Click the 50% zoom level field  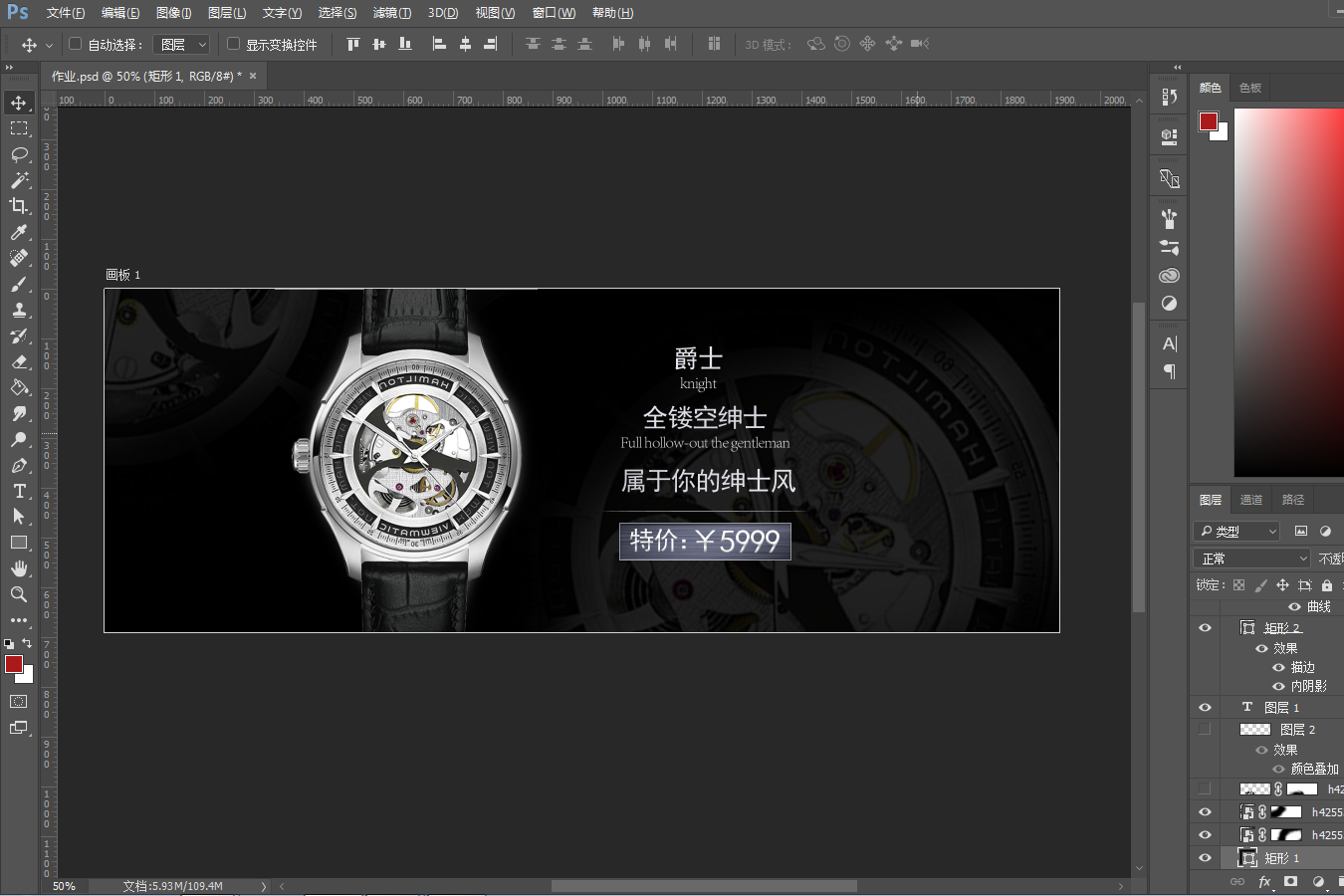pos(64,886)
